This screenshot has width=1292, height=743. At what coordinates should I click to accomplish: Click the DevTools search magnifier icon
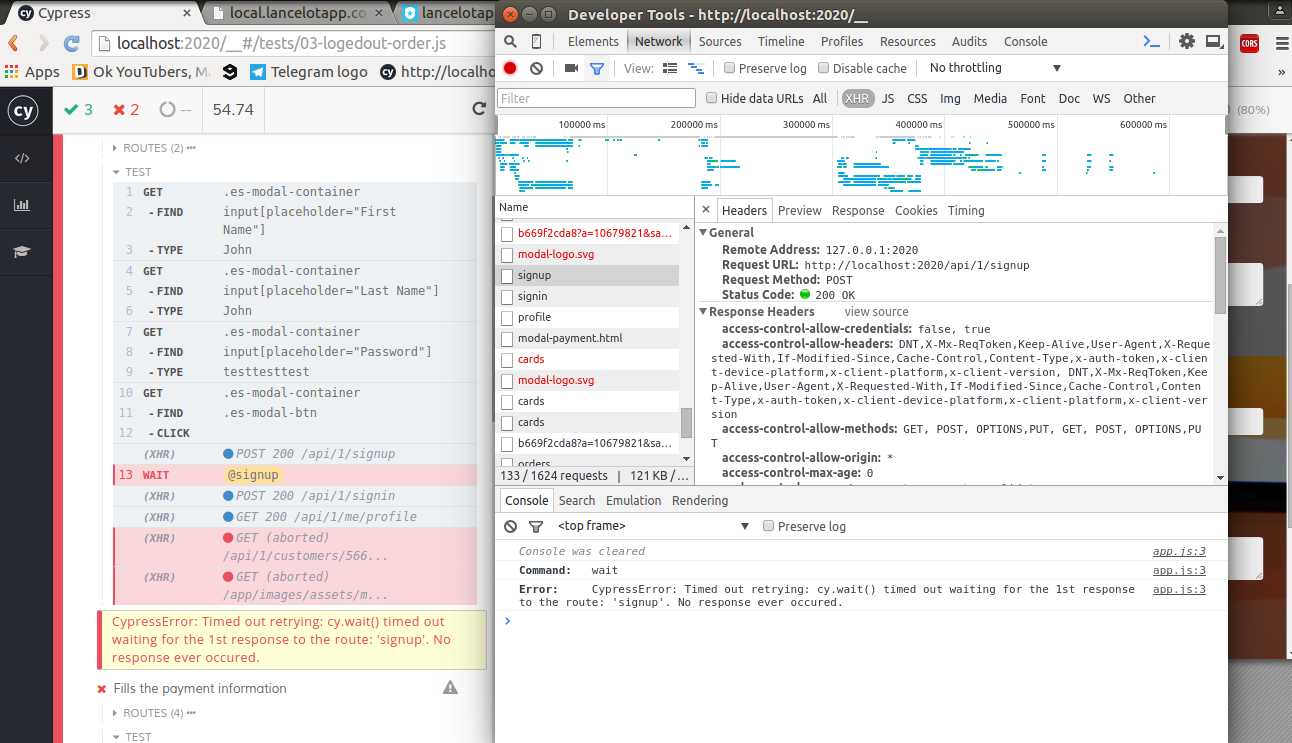point(510,41)
